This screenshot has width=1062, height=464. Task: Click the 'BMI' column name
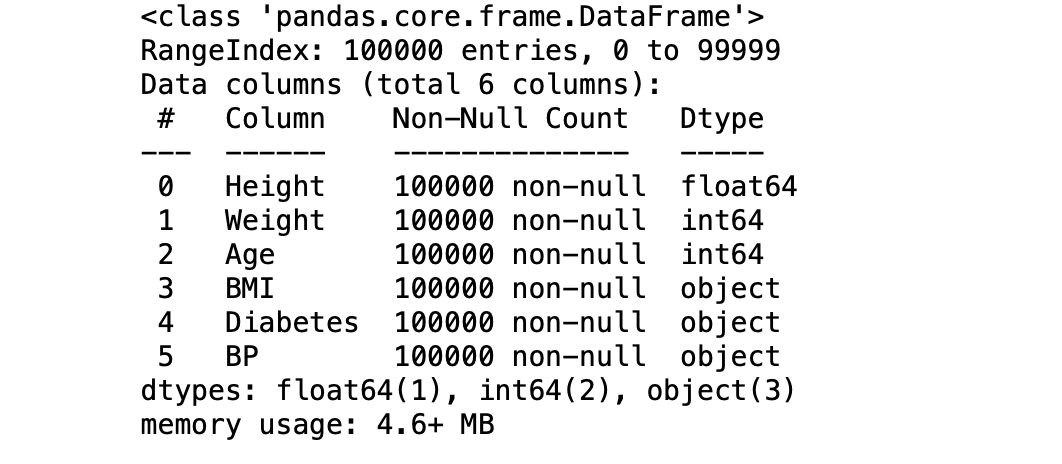point(250,289)
